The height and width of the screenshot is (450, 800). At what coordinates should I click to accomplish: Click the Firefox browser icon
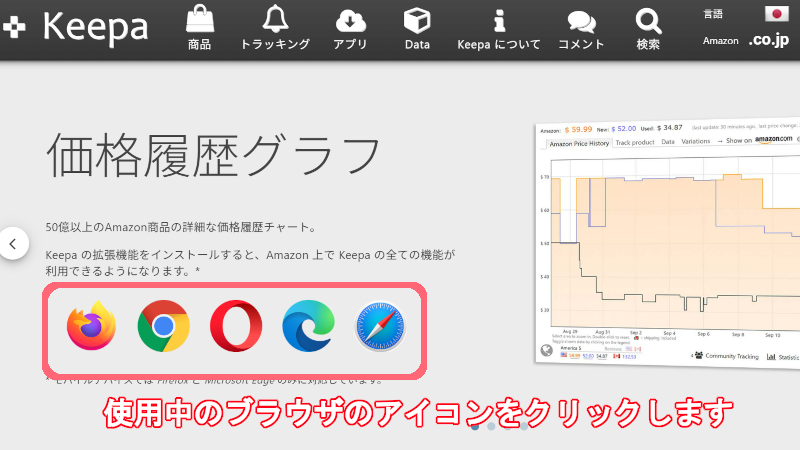(x=91, y=327)
